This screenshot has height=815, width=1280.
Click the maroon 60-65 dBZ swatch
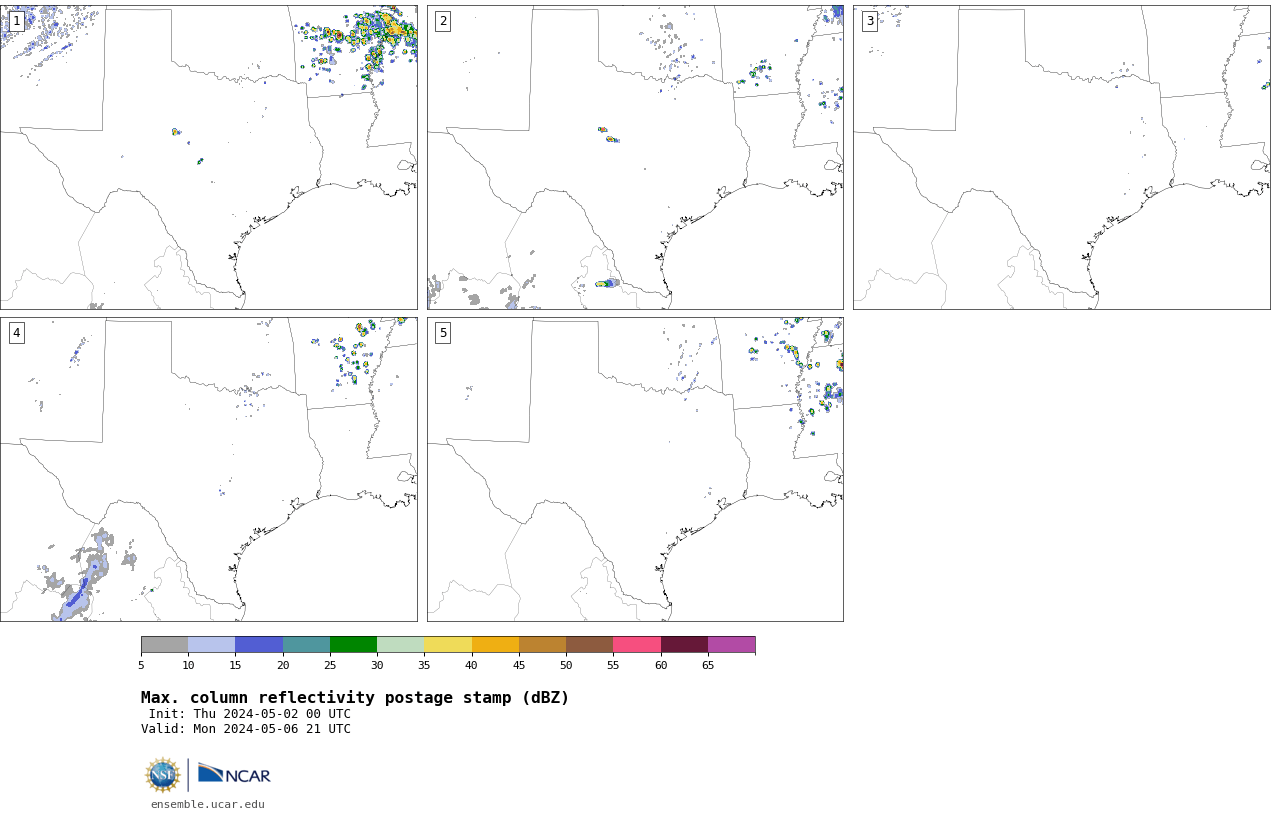tap(684, 644)
